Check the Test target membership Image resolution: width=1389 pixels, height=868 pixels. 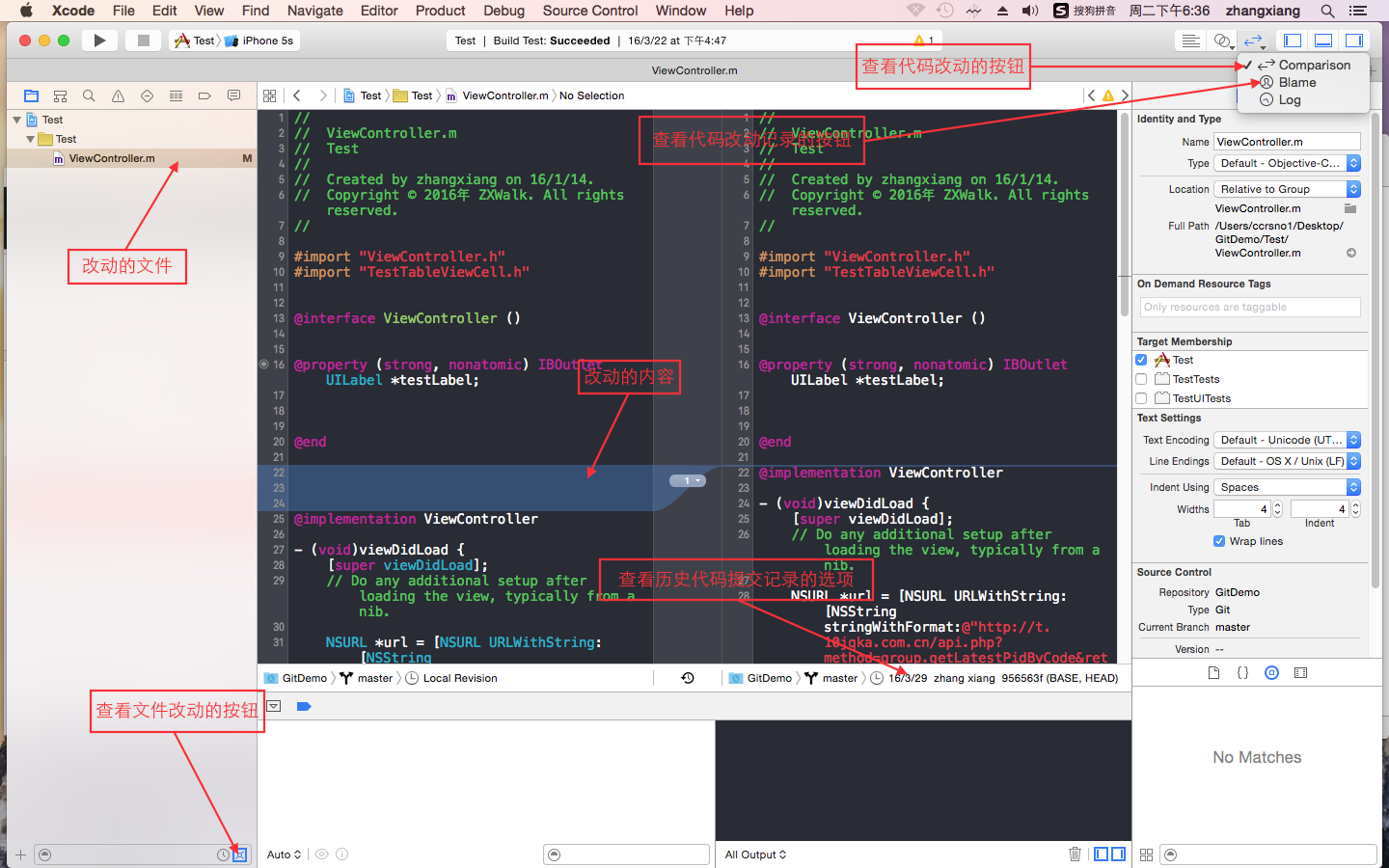(x=1141, y=360)
